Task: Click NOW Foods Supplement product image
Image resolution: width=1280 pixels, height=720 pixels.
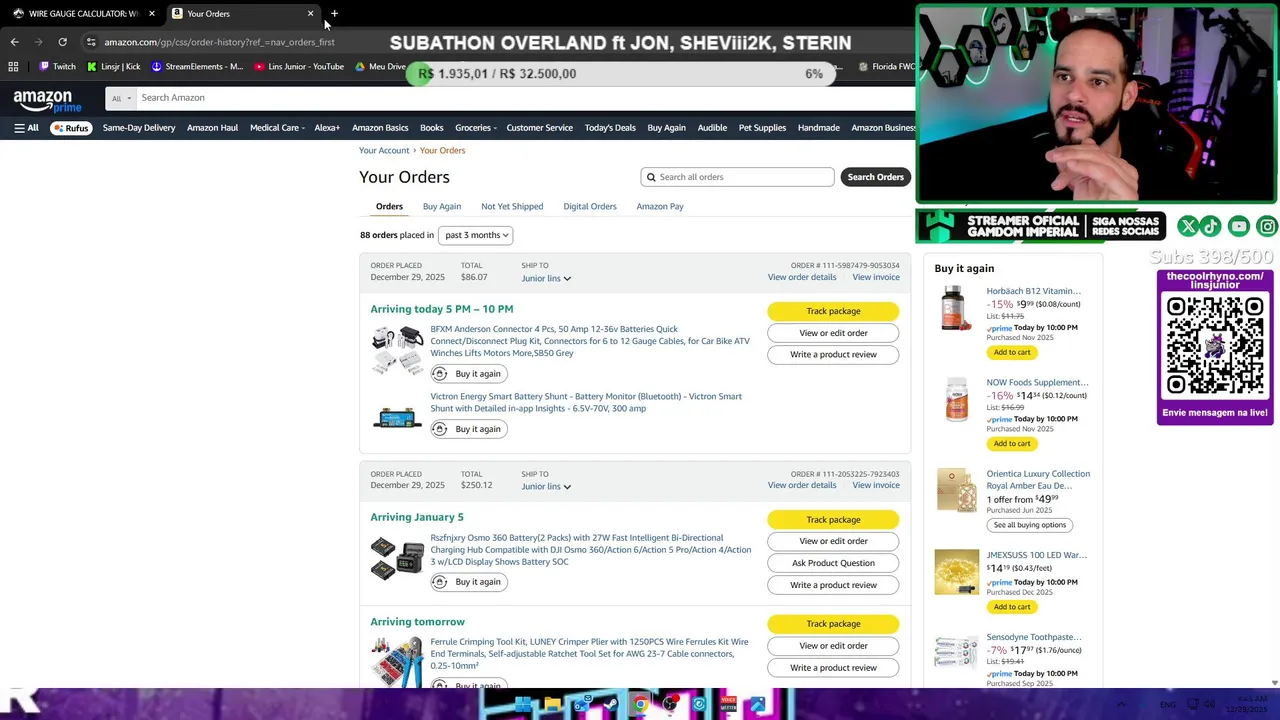Action: [957, 400]
